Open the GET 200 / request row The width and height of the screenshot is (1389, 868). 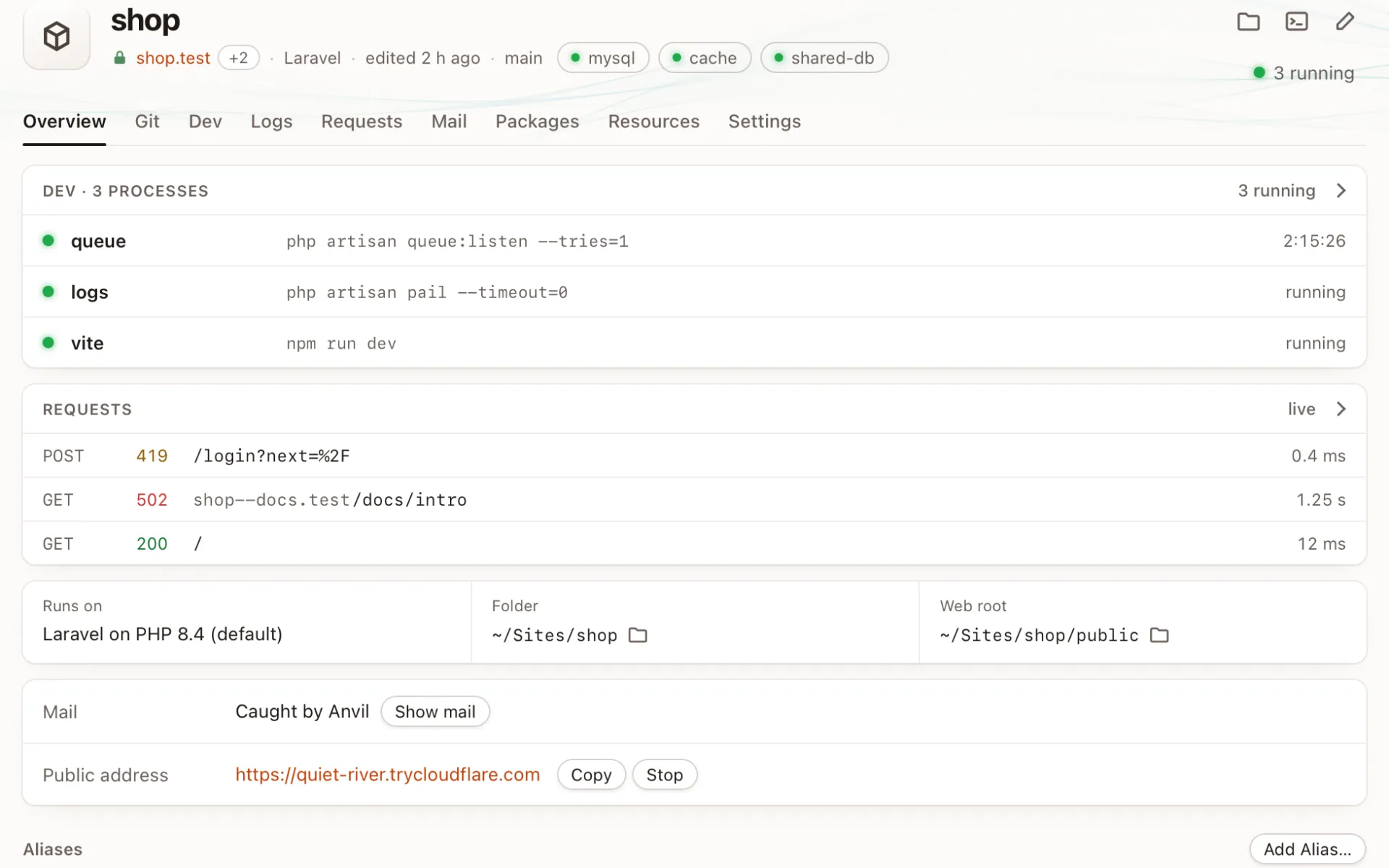pyautogui.click(x=694, y=543)
